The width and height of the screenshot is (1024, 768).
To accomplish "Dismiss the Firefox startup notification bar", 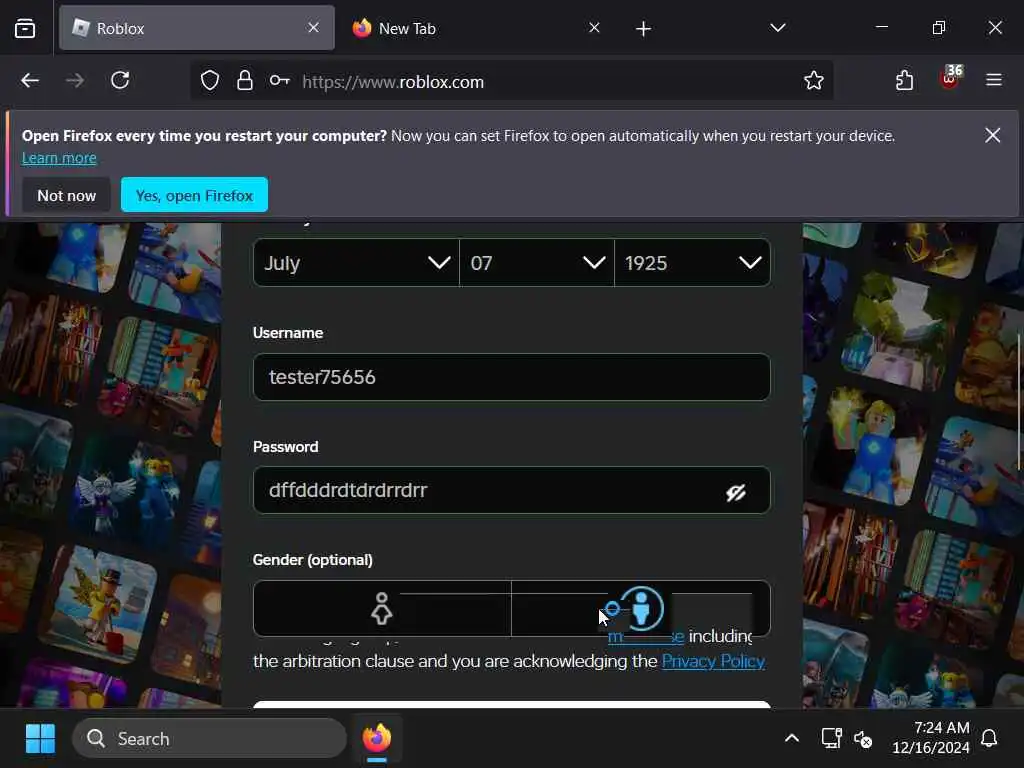I will (x=993, y=135).
